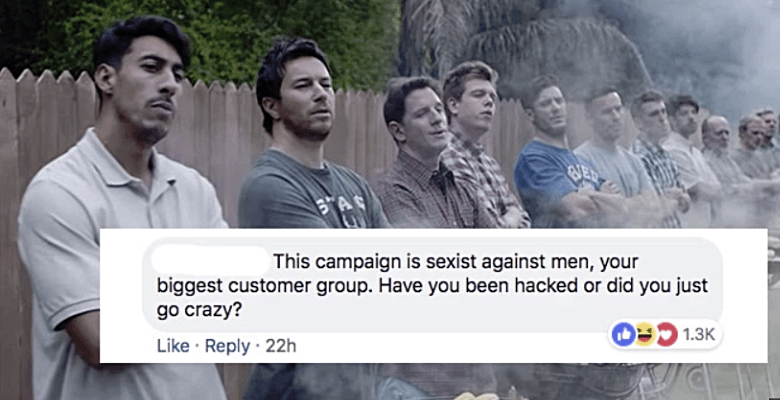Click the phrase 'go crazy?' in comment

tap(199, 311)
